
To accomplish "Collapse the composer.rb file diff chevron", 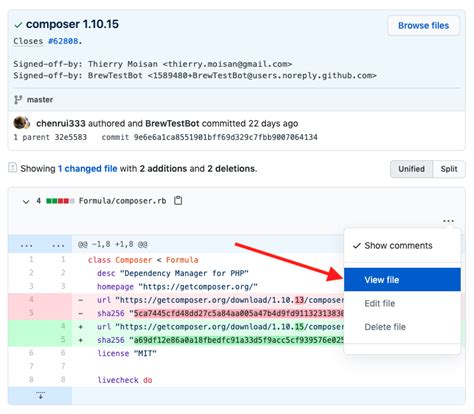I will click(26, 201).
